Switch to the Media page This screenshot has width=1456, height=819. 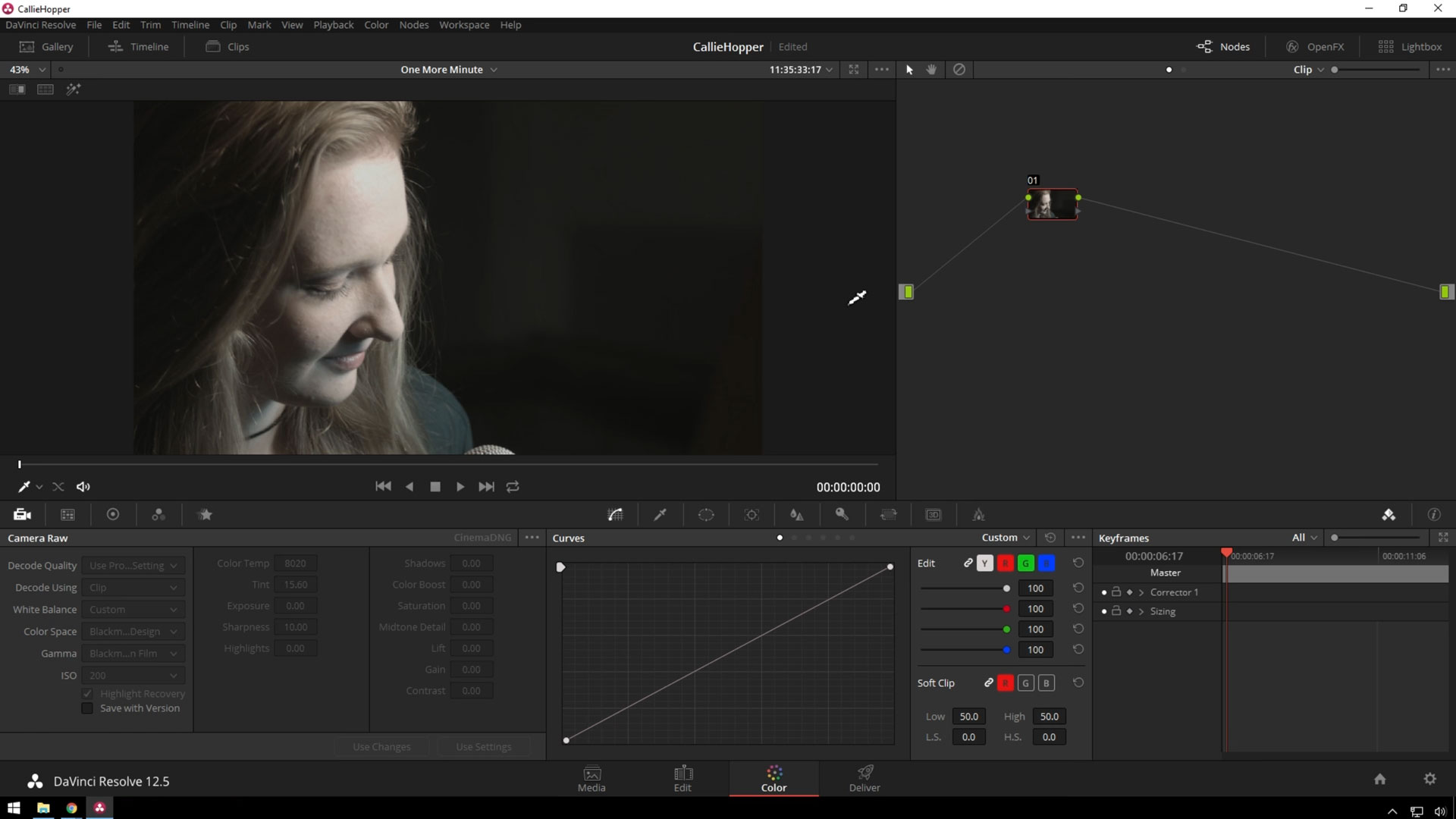[x=591, y=779]
